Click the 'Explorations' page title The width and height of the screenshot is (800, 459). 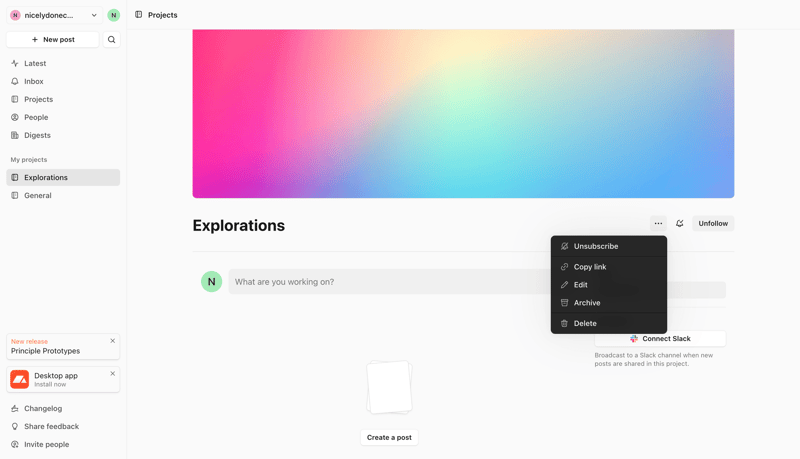[x=239, y=225]
